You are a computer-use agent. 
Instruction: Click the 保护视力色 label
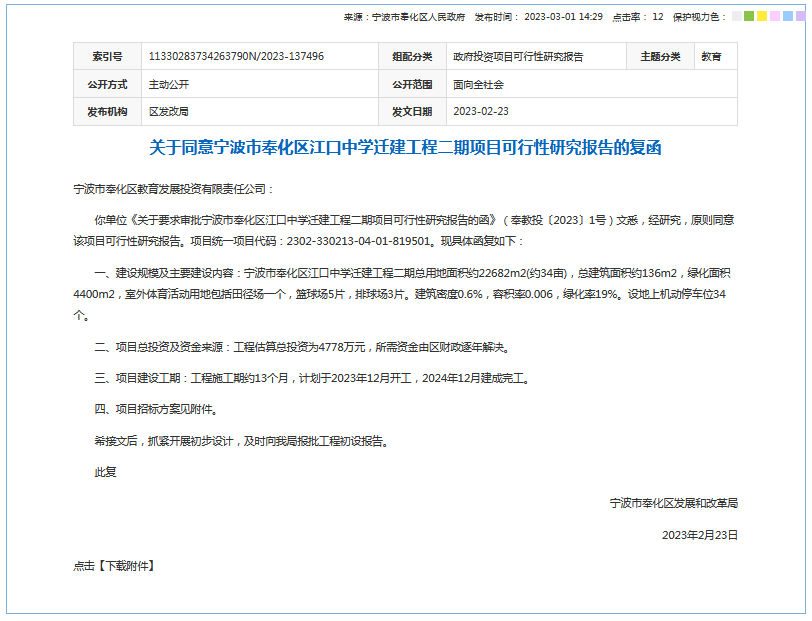coord(699,17)
